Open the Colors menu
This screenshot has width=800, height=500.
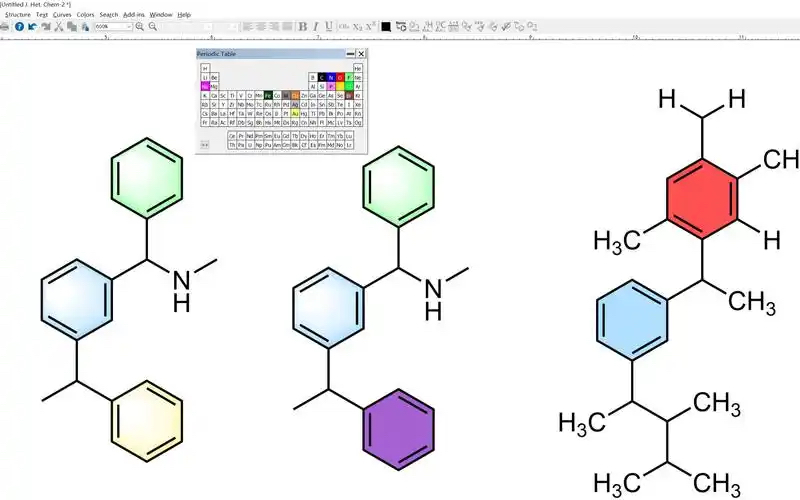pyautogui.click(x=86, y=15)
